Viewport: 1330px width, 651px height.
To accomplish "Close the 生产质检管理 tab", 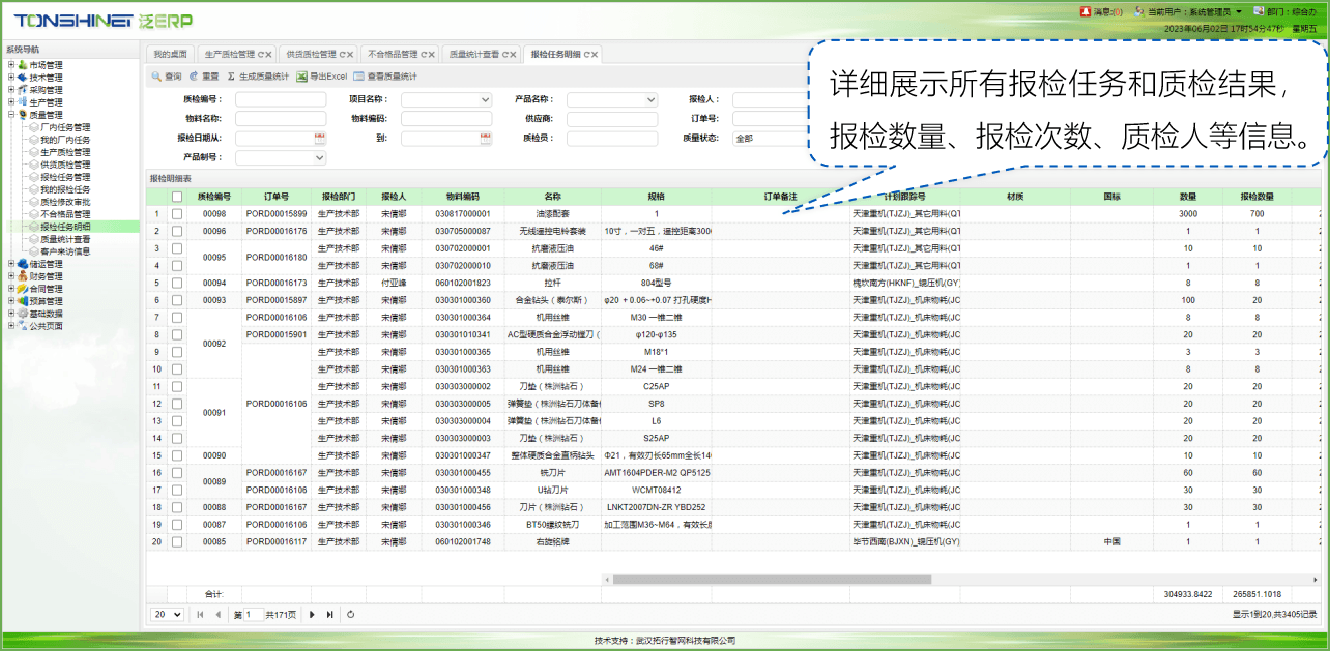I will pyautogui.click(x=268, y=54).
